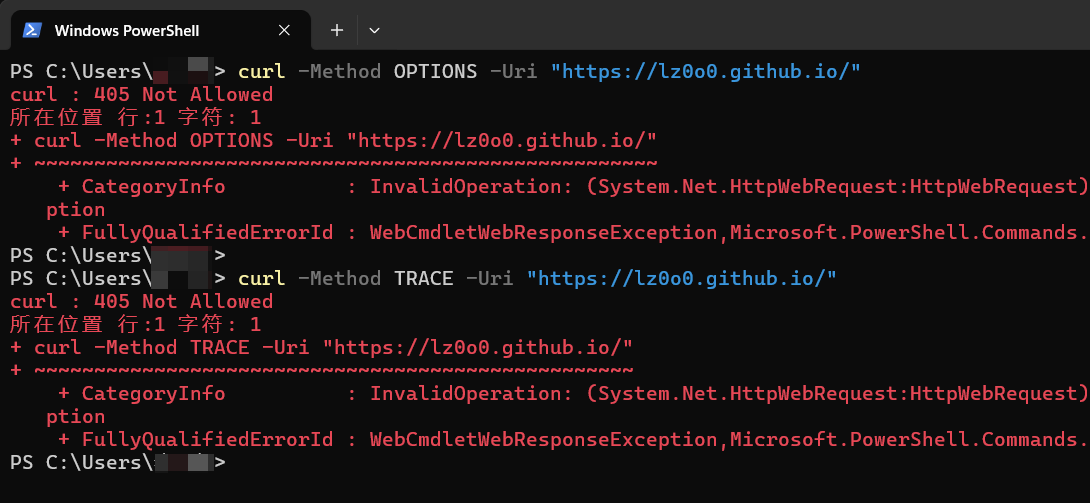This screenshot has width=1090, height=503.
Task: Click the second yellow curl command word
Action: tap(261, 279)
